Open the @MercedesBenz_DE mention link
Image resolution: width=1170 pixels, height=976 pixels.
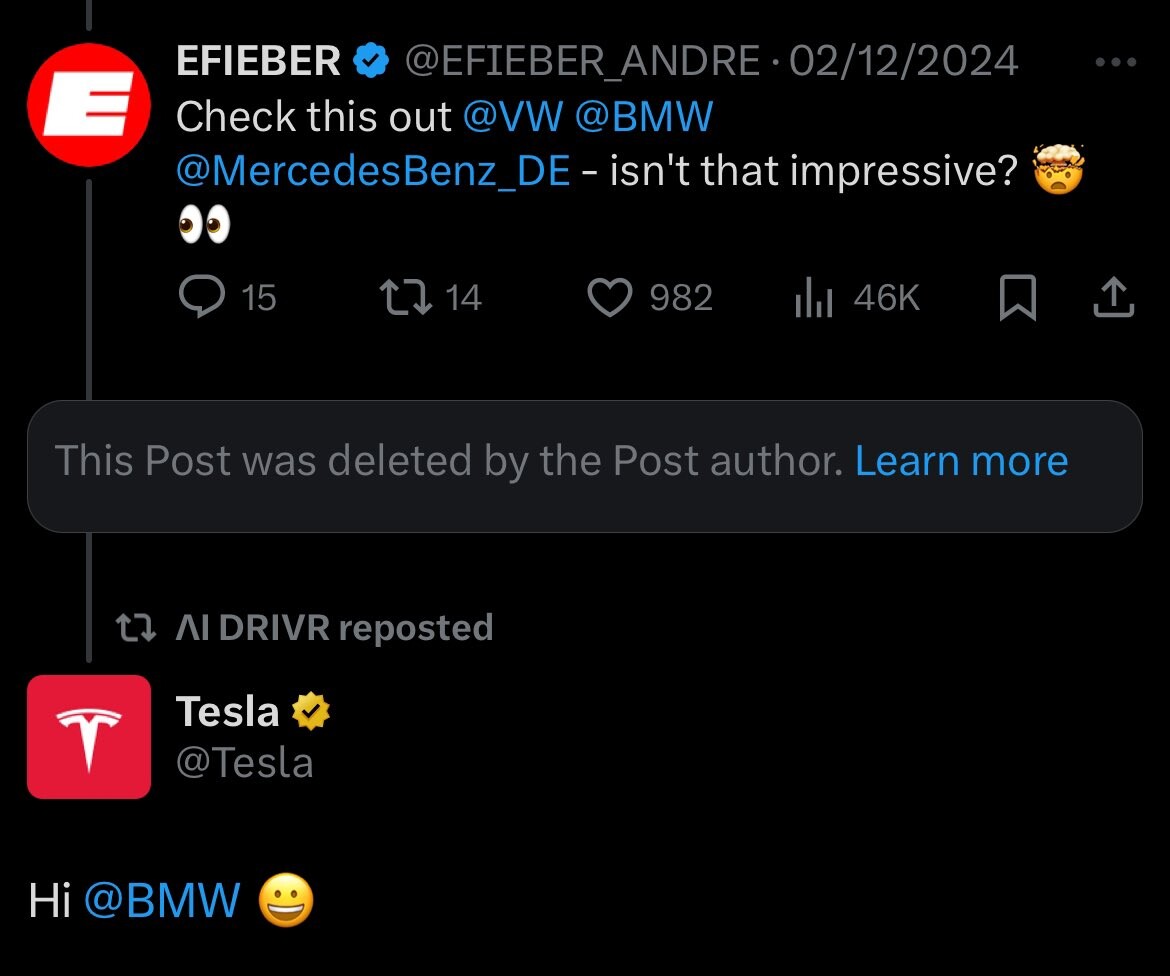pyautogui.click(x=373, y=172)
